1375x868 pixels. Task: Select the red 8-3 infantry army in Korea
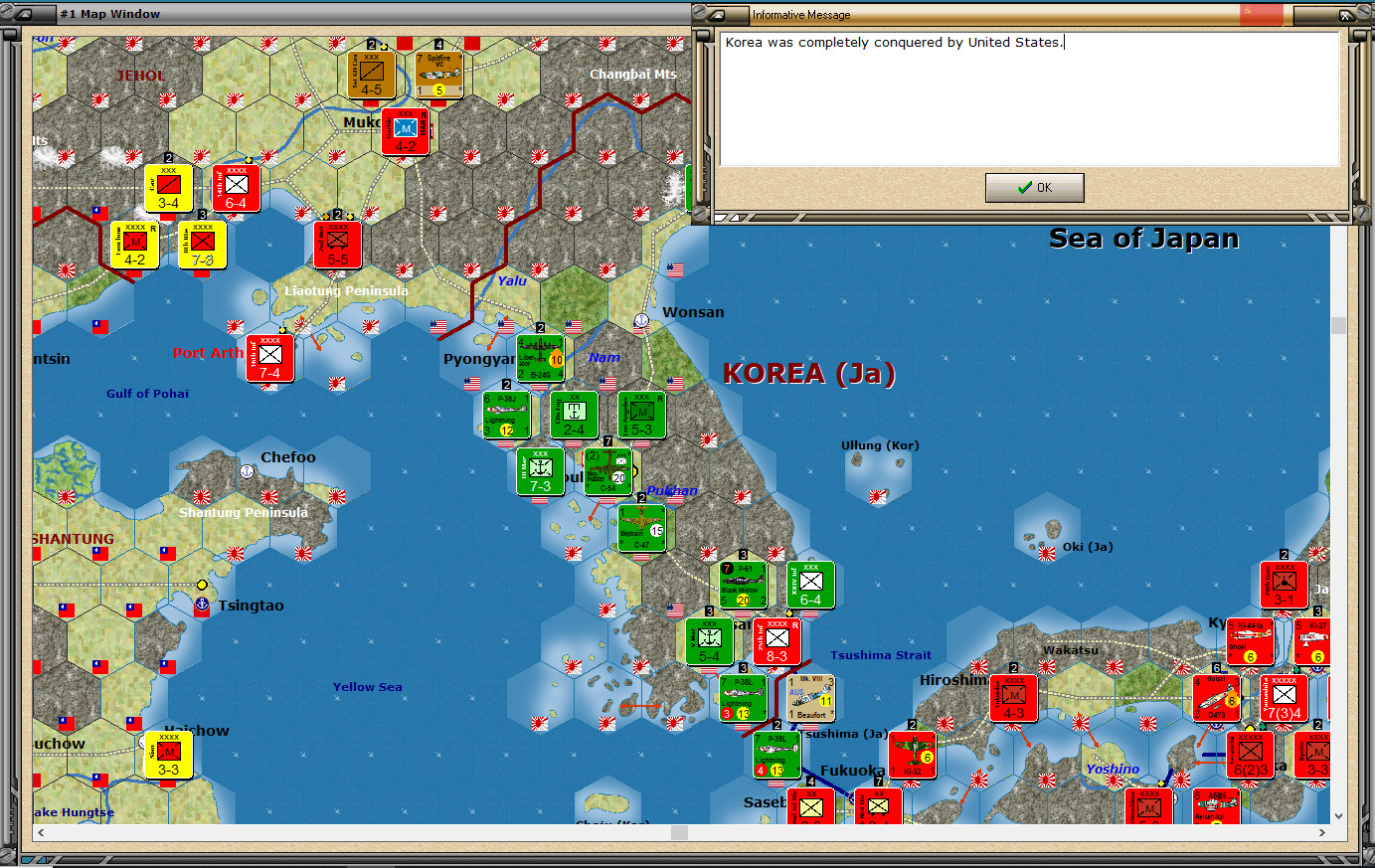click(x=777, y=641)
